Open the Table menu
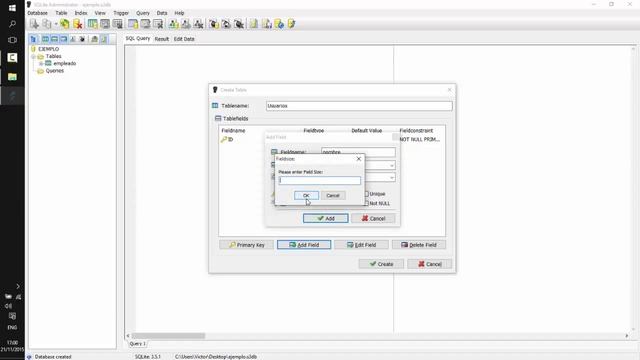 point(61,13)
